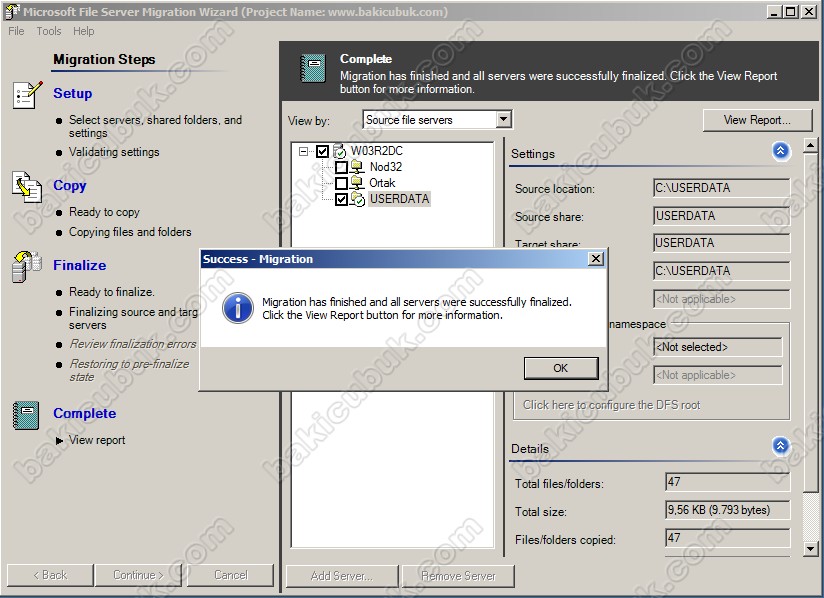Select the W03R2DC server node
Image resolution: width=824 pixels, height=598 pixels.
[x=376, y=151]
